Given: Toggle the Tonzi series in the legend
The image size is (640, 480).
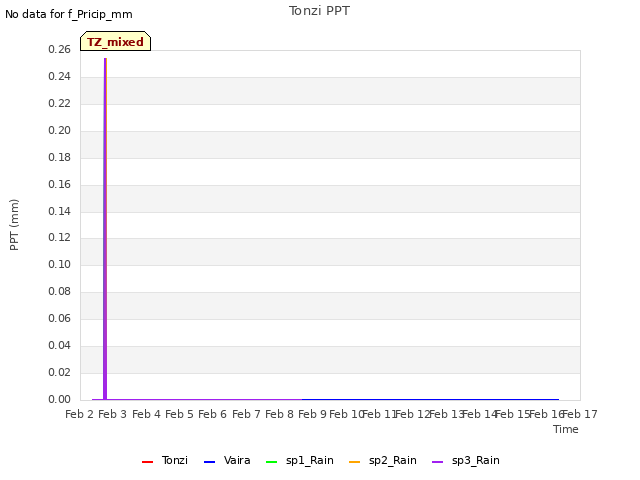Looking at the screenshot, I should click(x=165, y=460).
